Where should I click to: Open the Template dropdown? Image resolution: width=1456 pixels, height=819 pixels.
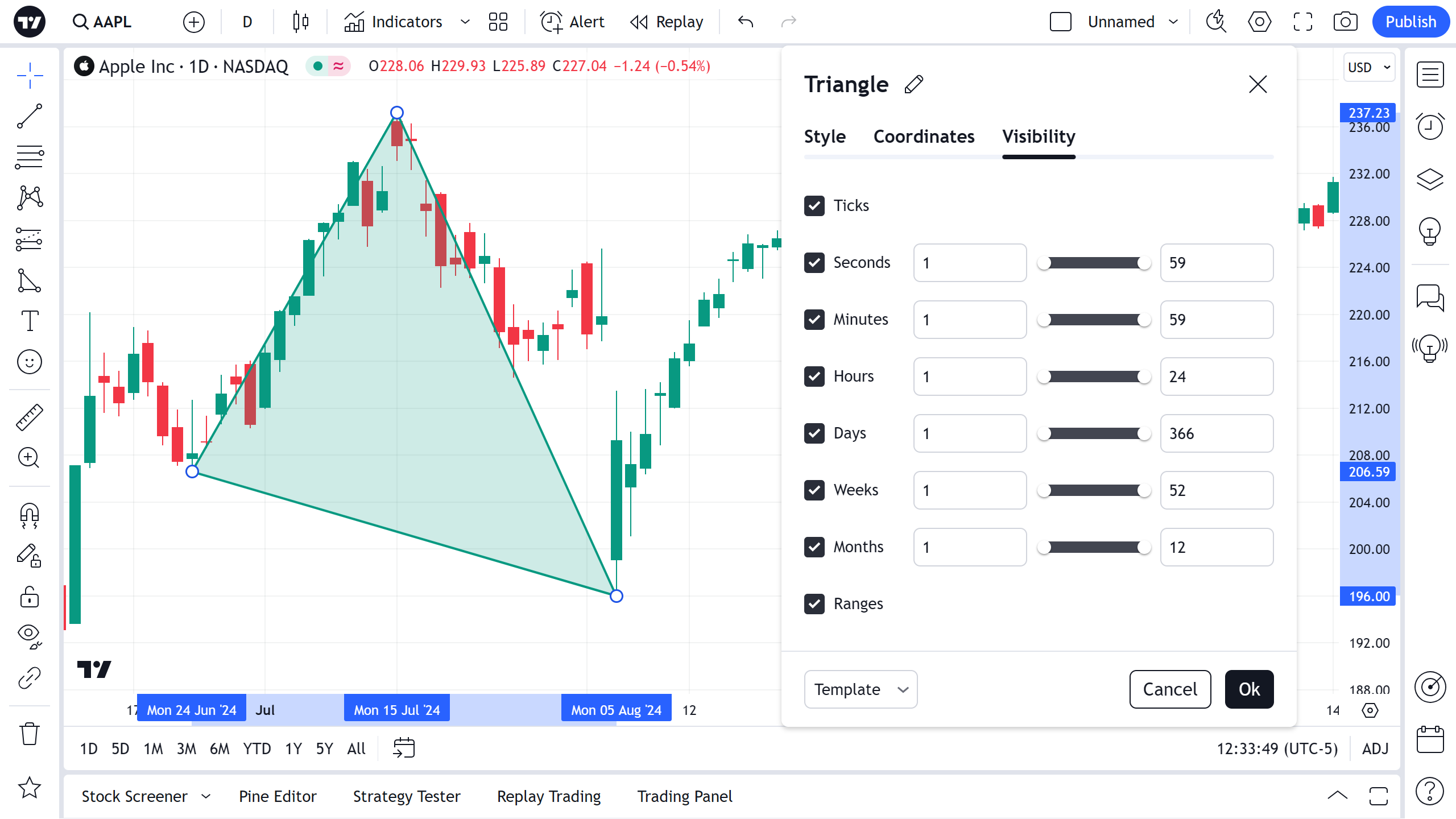click(x=861, y=689)
